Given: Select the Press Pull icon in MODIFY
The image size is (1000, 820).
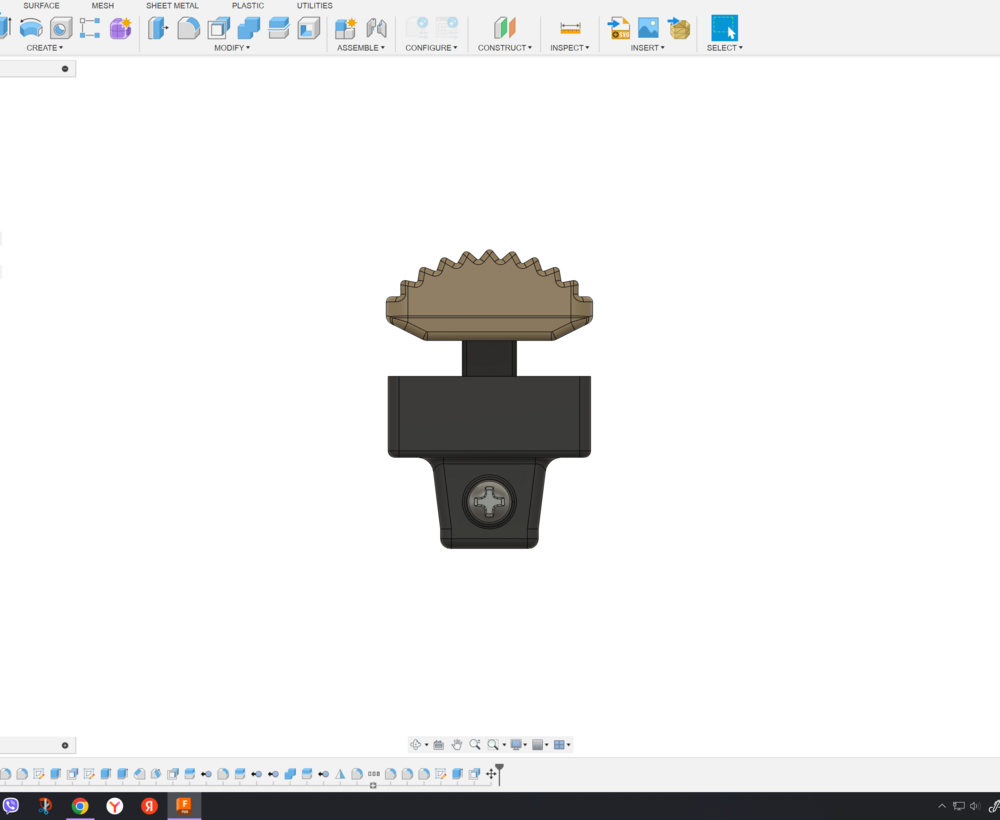Looking at the screenshot, I should point(156,28).
